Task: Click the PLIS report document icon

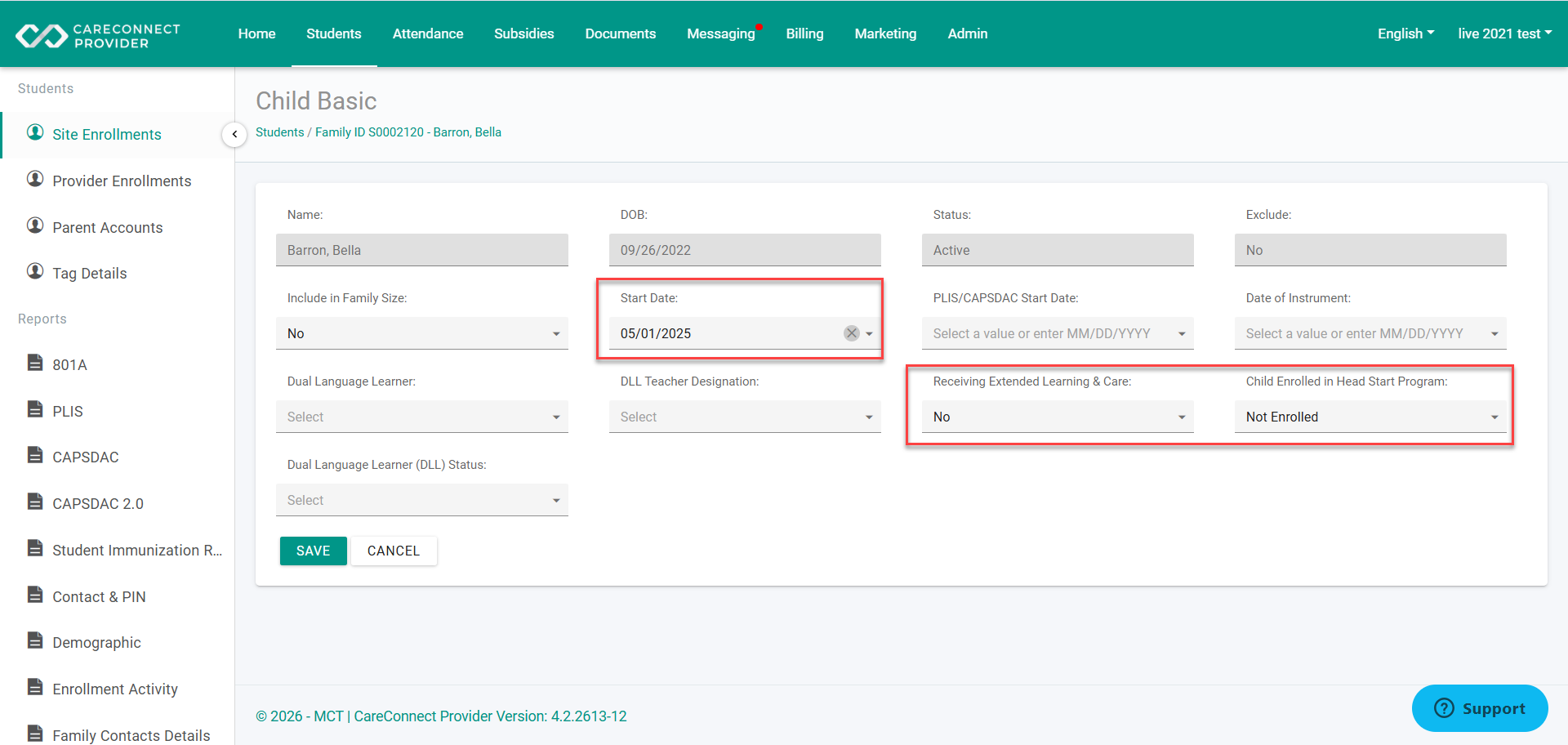Action: [35, 409]
